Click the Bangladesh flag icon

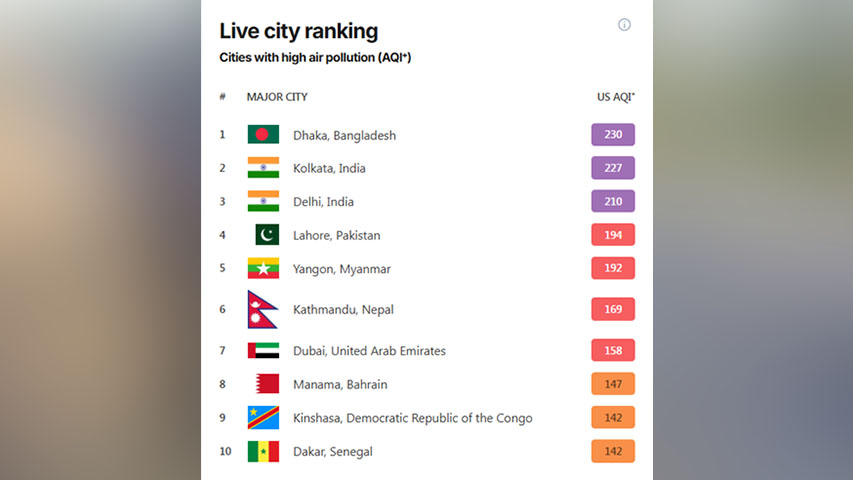tap(263, 135)
